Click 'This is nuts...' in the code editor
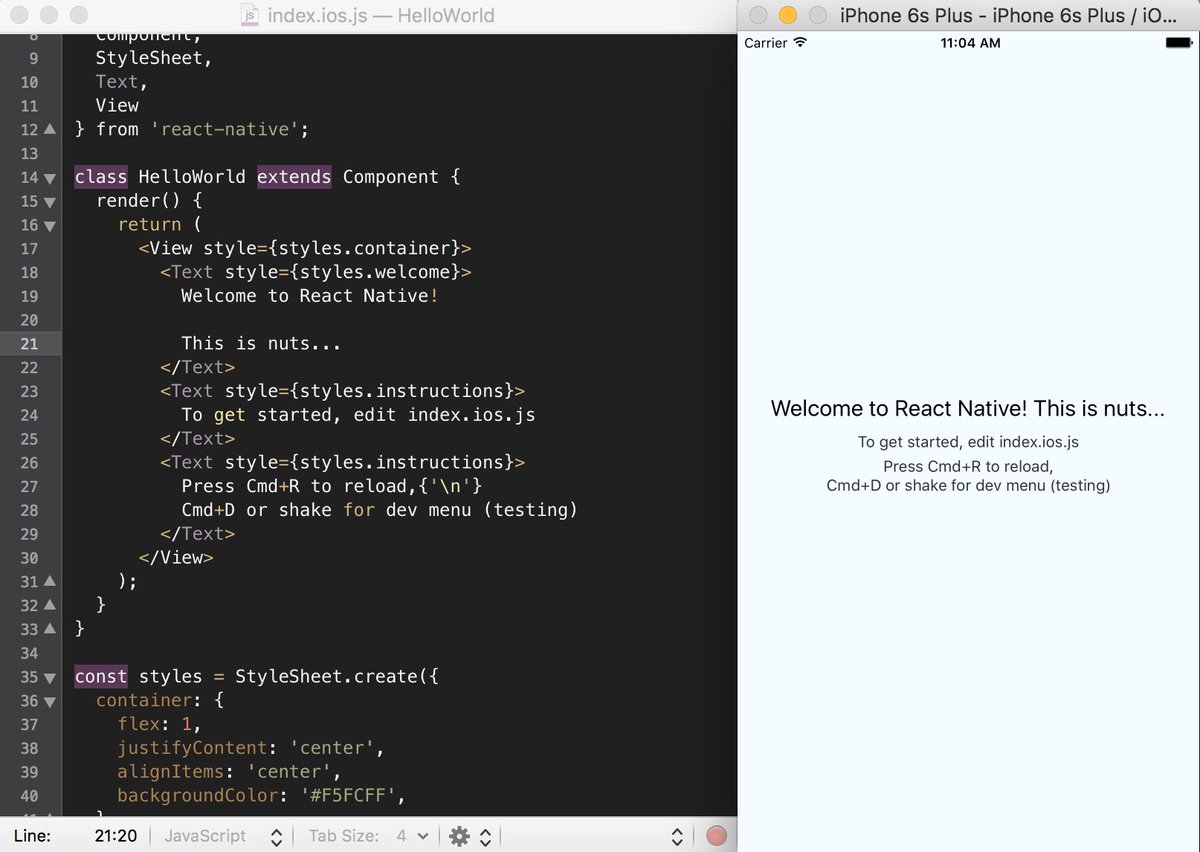 (x=261, y=343)
